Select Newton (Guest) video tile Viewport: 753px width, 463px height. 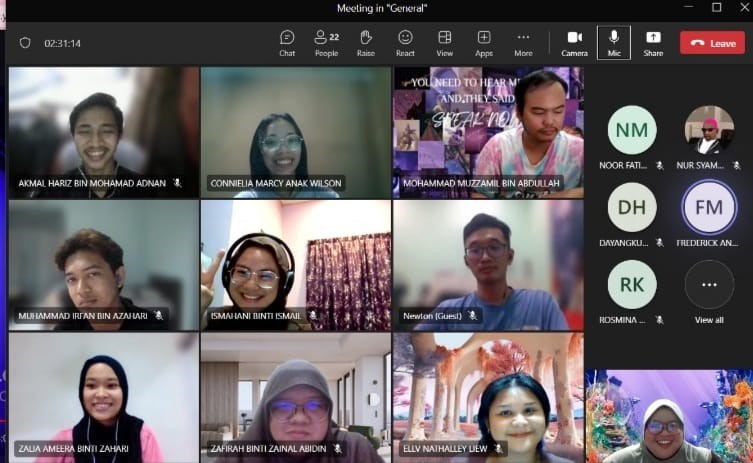coord(488,265)
